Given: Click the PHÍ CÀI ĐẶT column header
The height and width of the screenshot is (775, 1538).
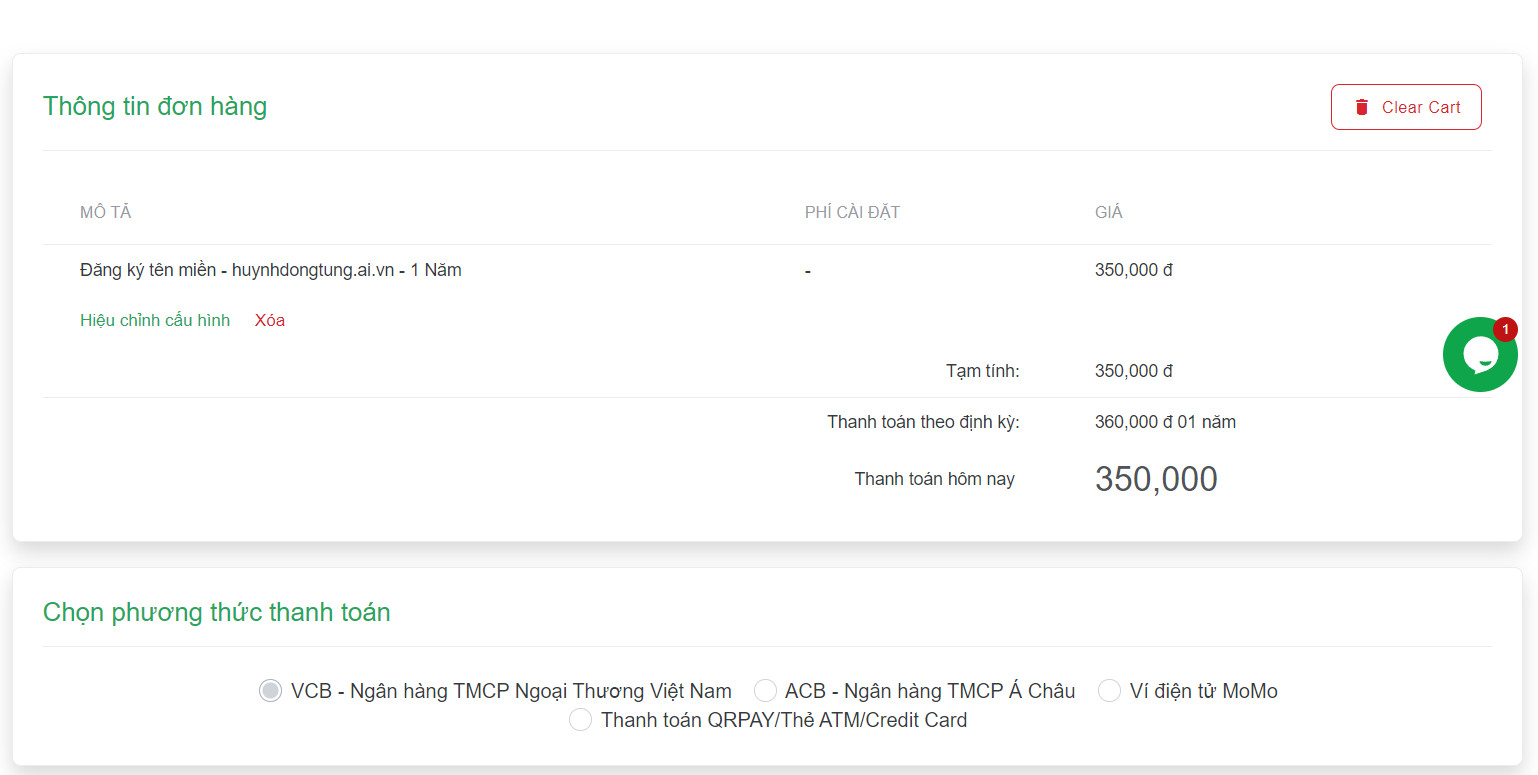Looking at the screenshot, I should 852,212.
